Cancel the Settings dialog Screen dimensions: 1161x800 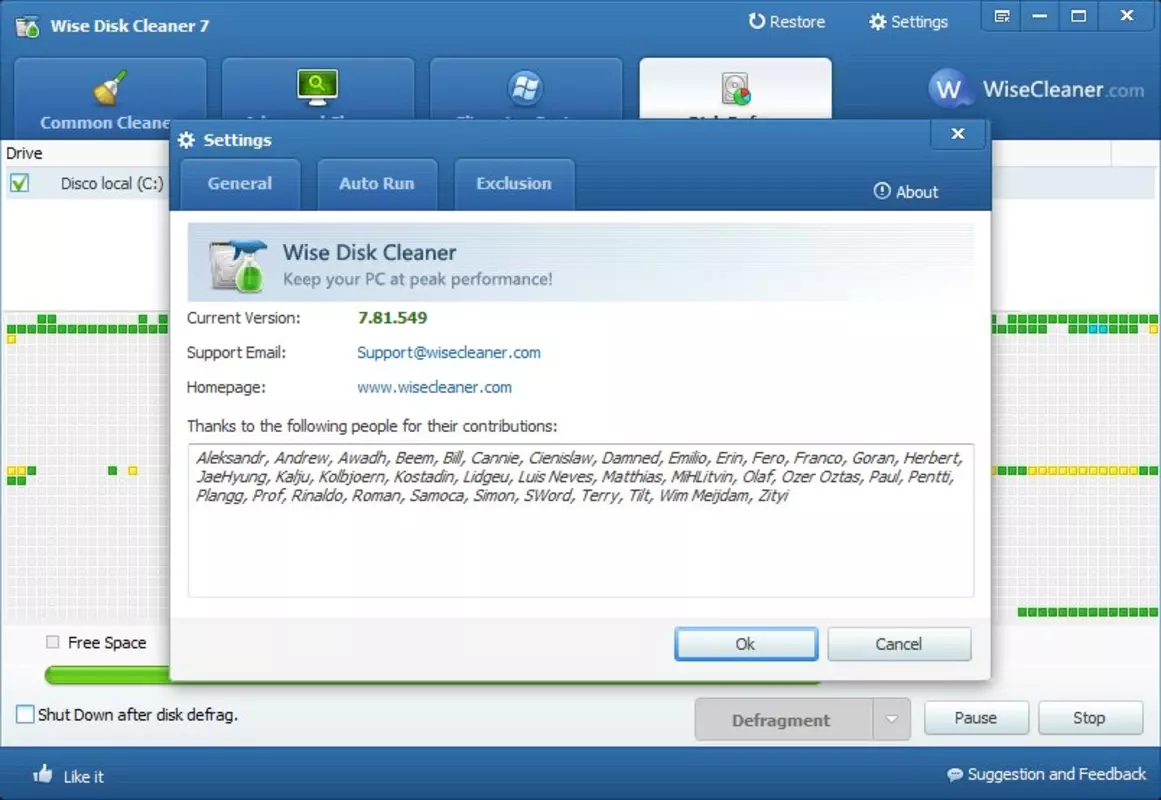(898, 644)
